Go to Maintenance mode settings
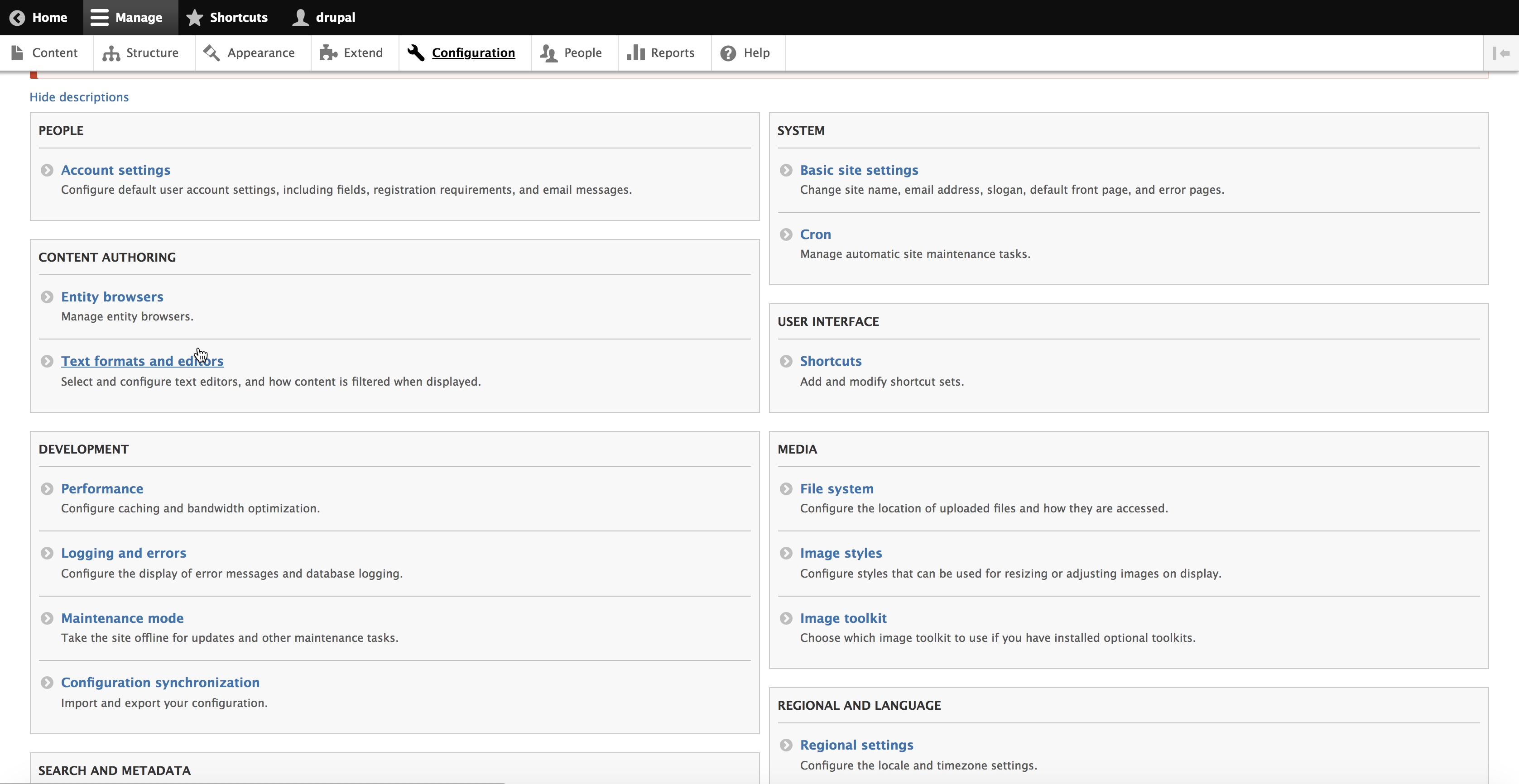 122,618
